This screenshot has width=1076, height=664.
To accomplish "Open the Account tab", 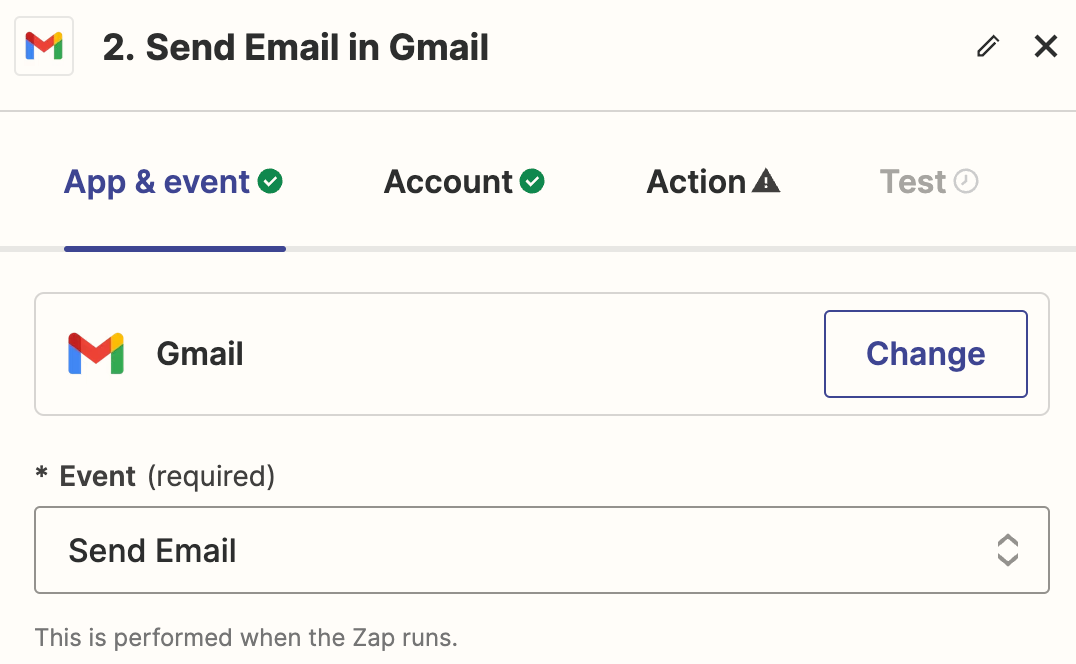I will point(448,182).
